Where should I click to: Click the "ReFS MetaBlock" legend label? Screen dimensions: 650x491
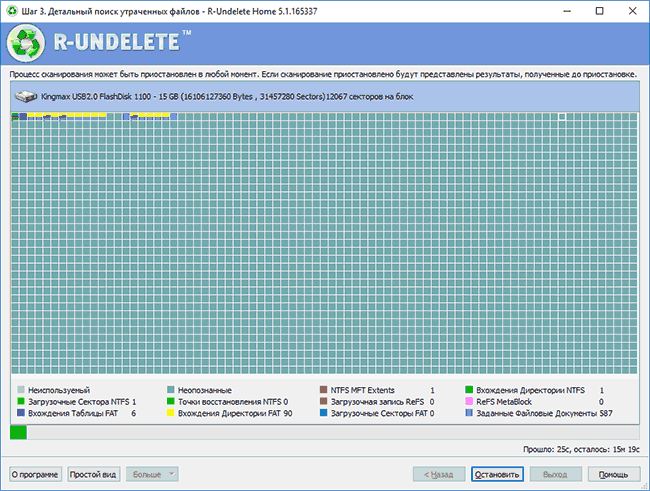click(504, 401)
